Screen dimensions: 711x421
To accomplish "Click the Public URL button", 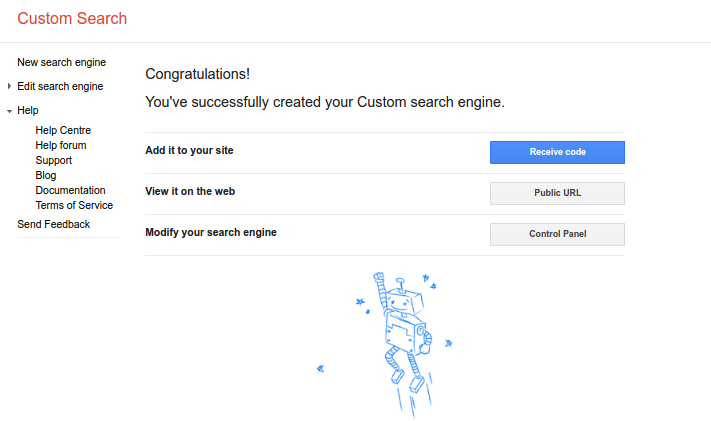I will click(557, 193).
